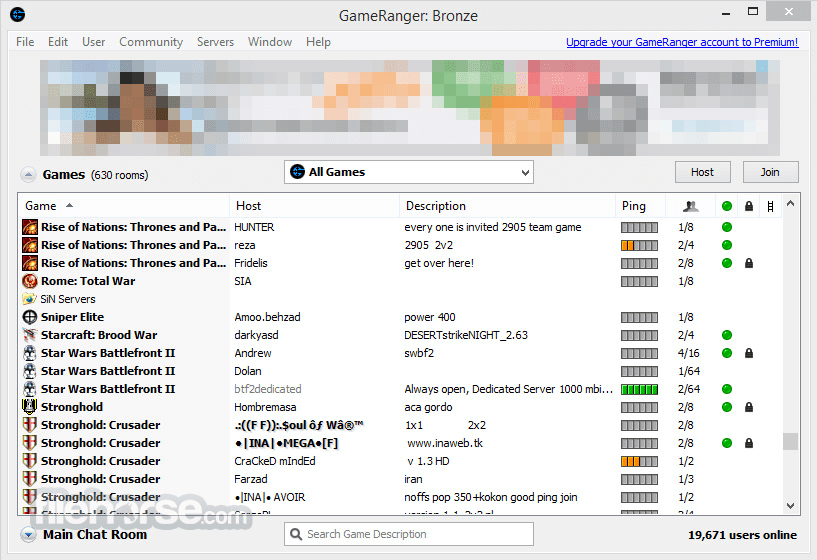Open the Servers menu
Viewport: 817px width, 560px height.
215,42
